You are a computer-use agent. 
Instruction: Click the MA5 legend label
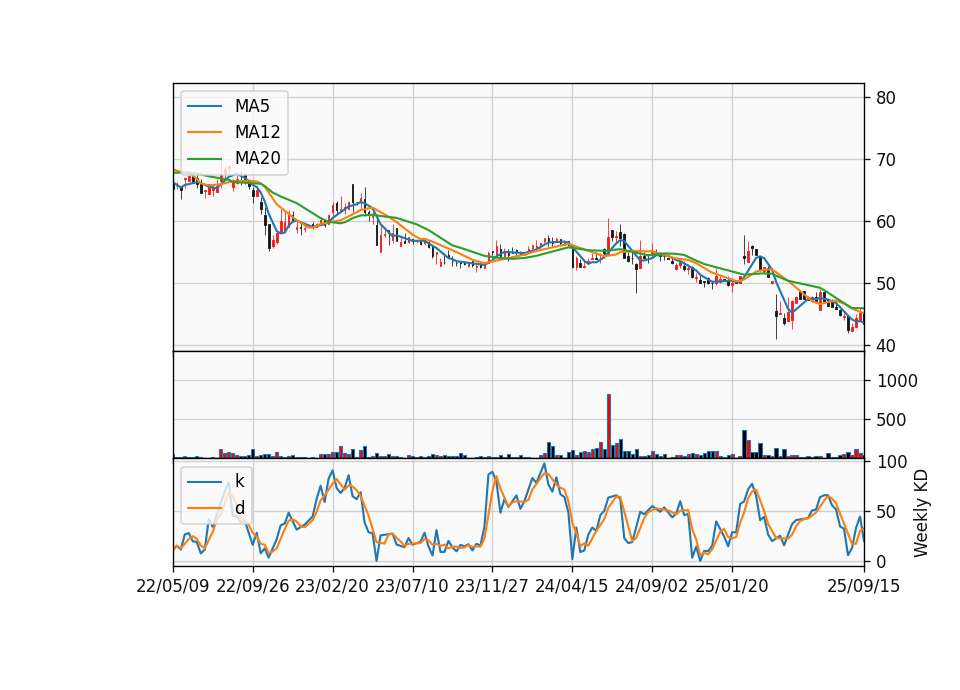click(x=252, y=106)
